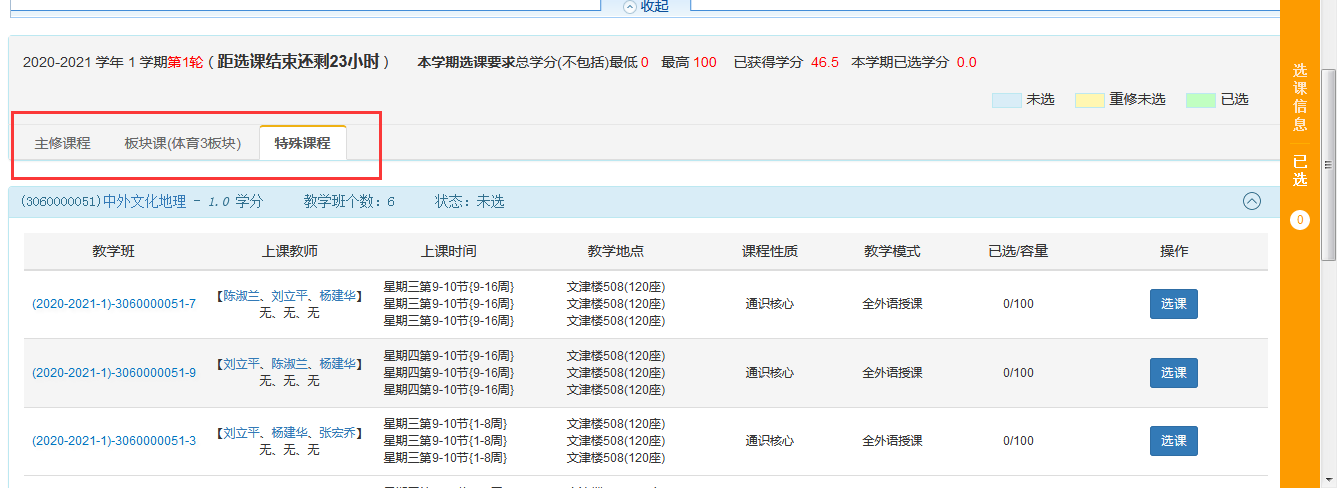Click teacher 杨建华 in the 3060000051-9 row
Viewport: 1337px width, 488px height.
click(x=338, y=365)
